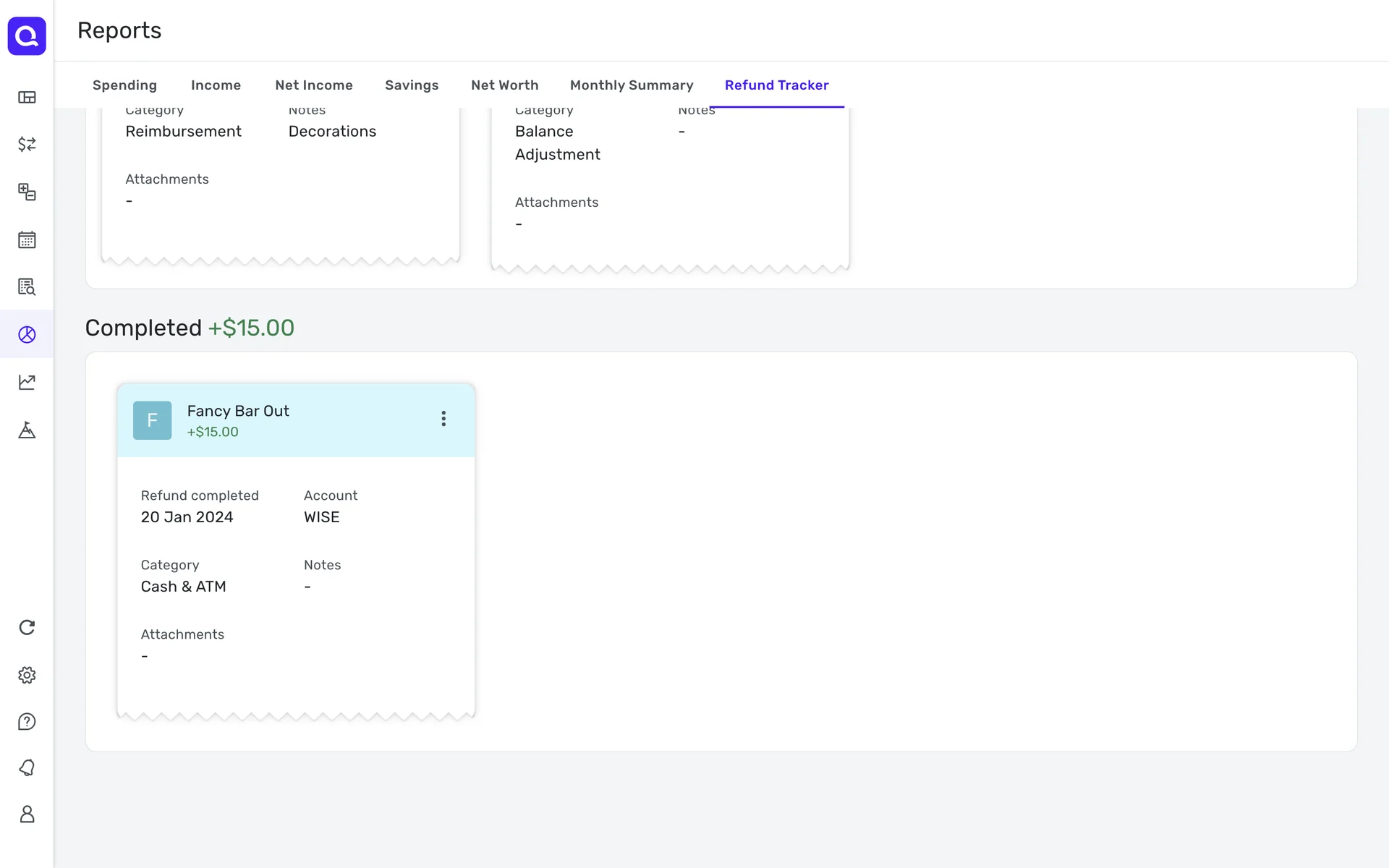The image size is (1389, 868).
Task: Switch to the Spending tab
Action: point(124,85)
